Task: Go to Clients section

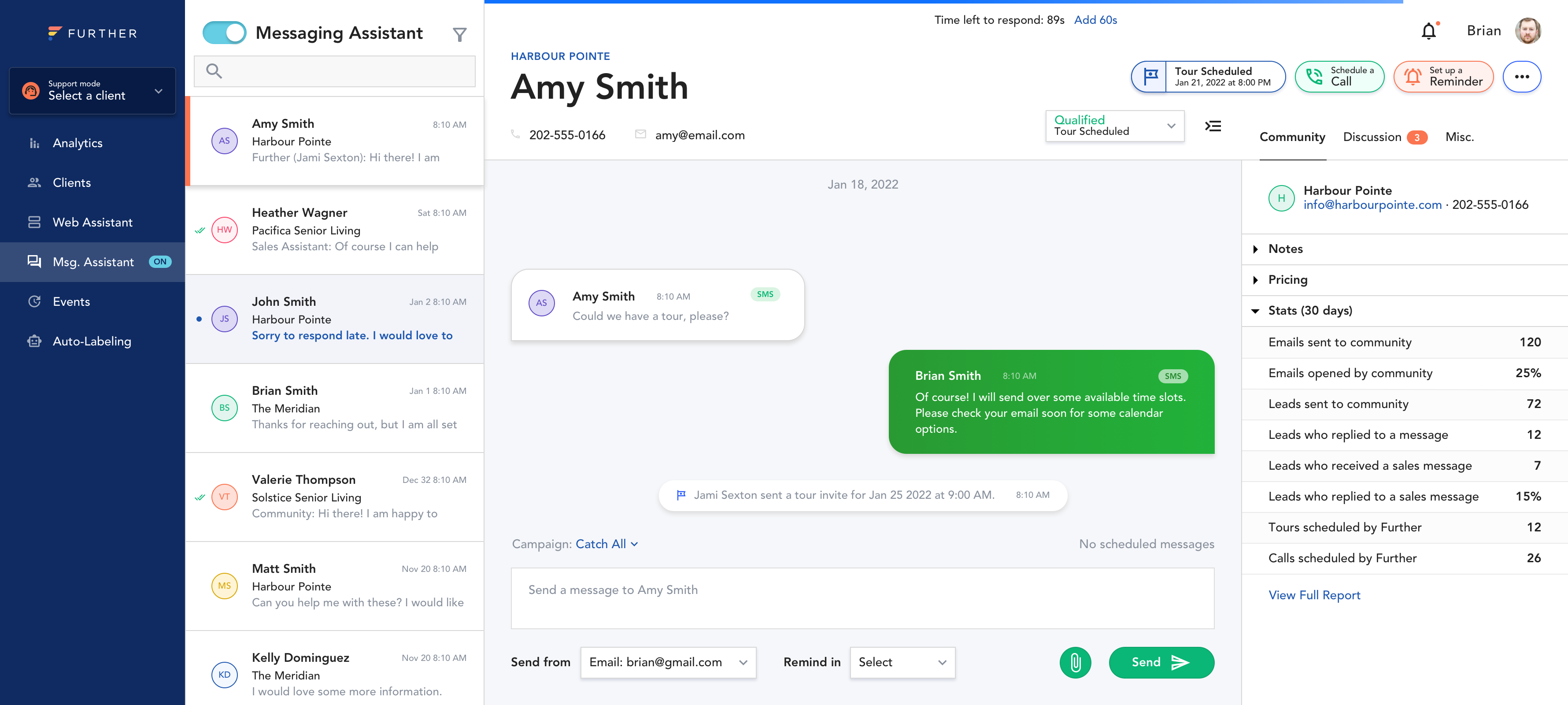Action: 71,183
